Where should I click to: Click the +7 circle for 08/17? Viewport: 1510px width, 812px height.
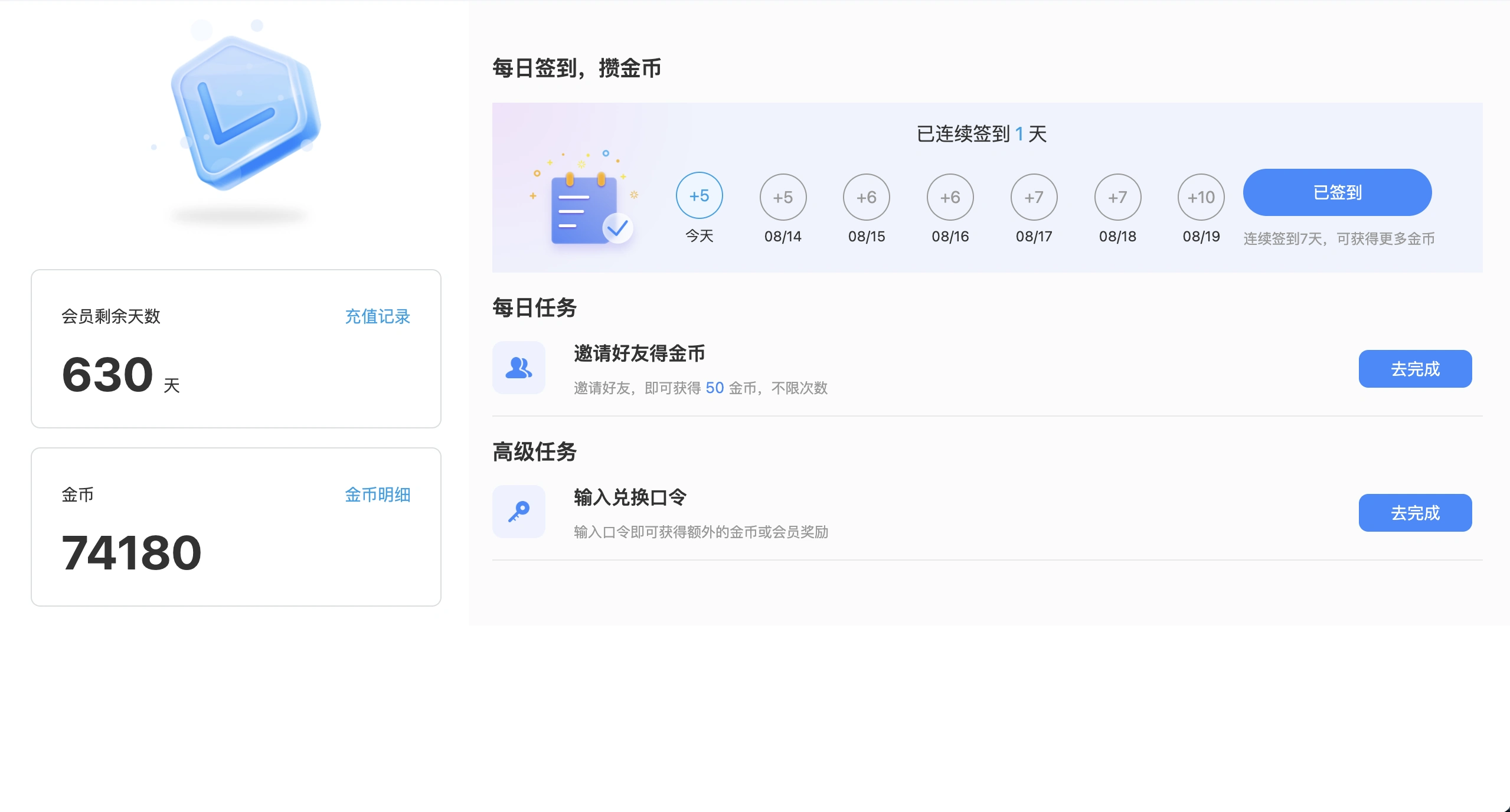(1034, 197)
